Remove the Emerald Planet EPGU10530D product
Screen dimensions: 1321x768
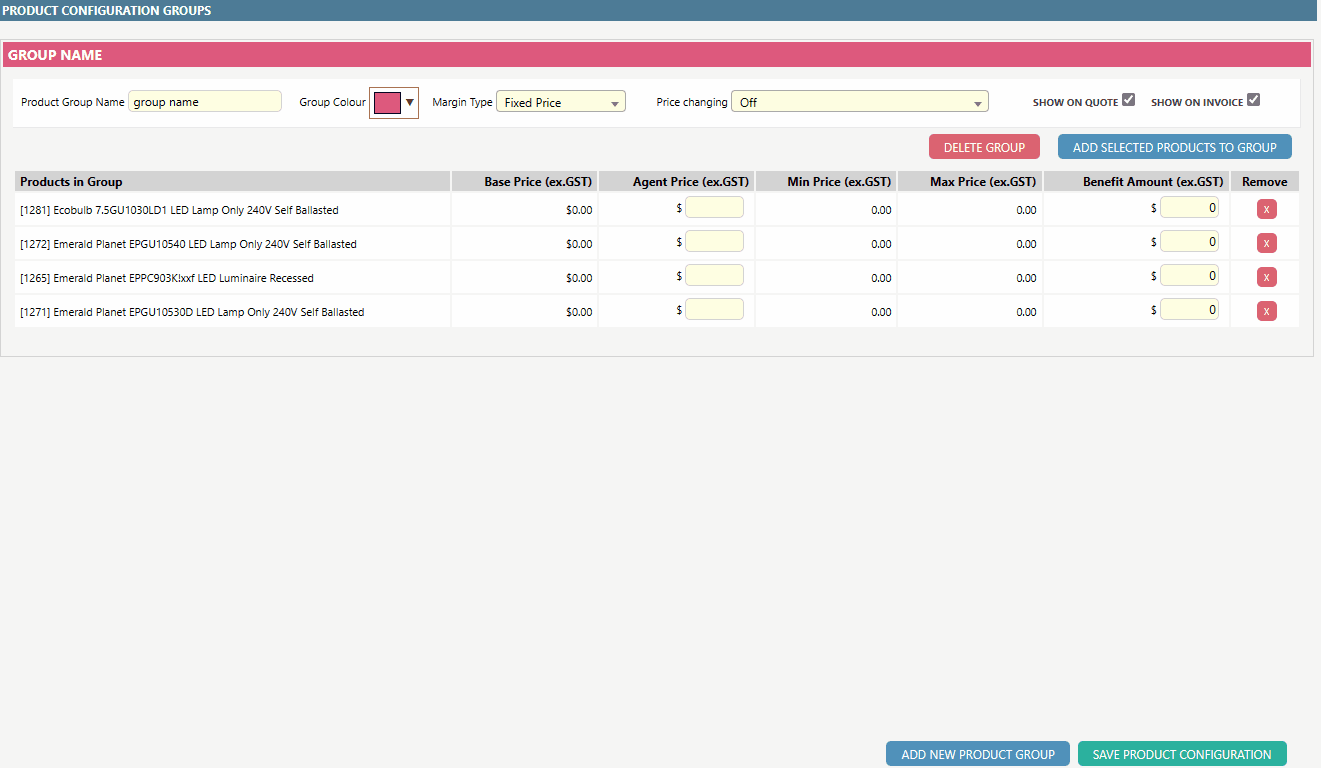tap(1266, 311)
